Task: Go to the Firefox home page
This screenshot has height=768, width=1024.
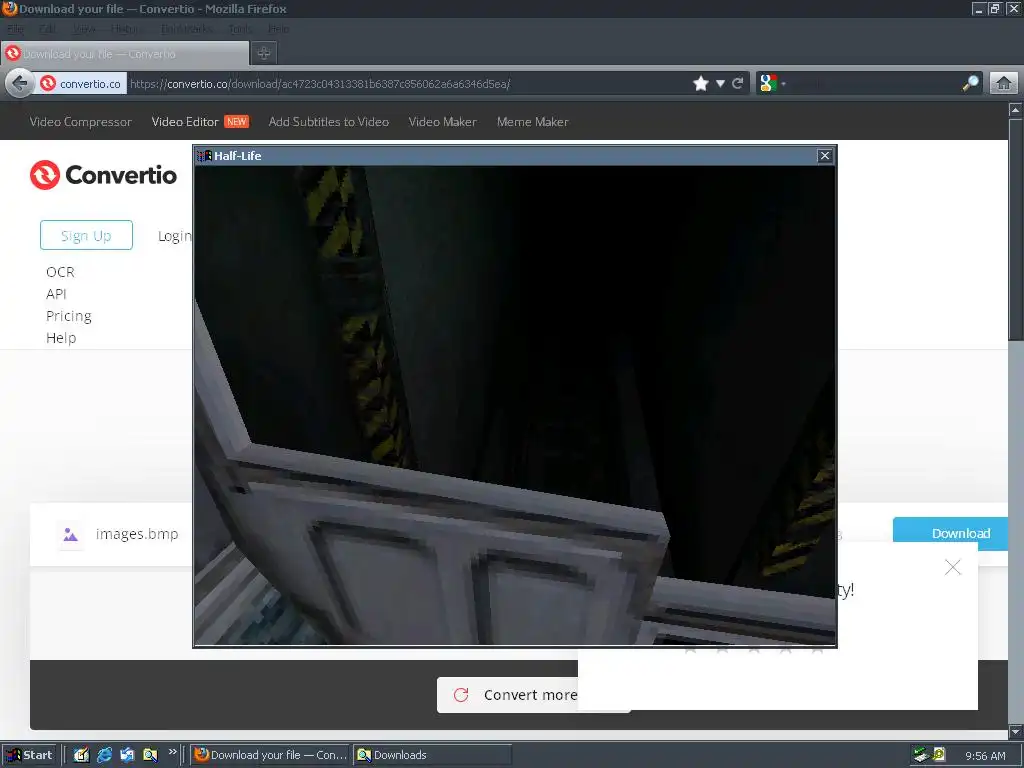Action: coord(1004,84)
